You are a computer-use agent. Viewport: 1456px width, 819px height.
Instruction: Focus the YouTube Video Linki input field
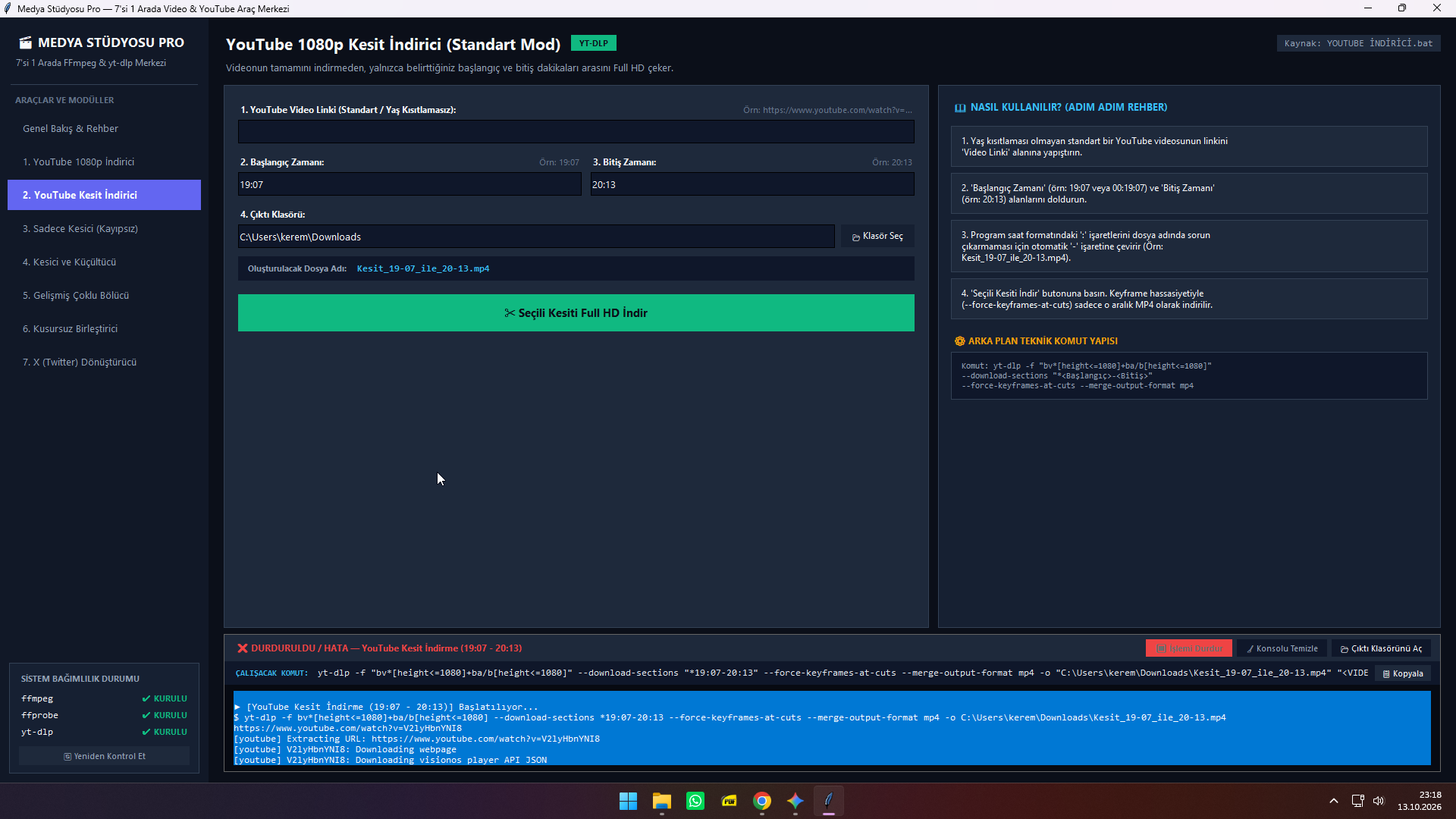(576, 132)
